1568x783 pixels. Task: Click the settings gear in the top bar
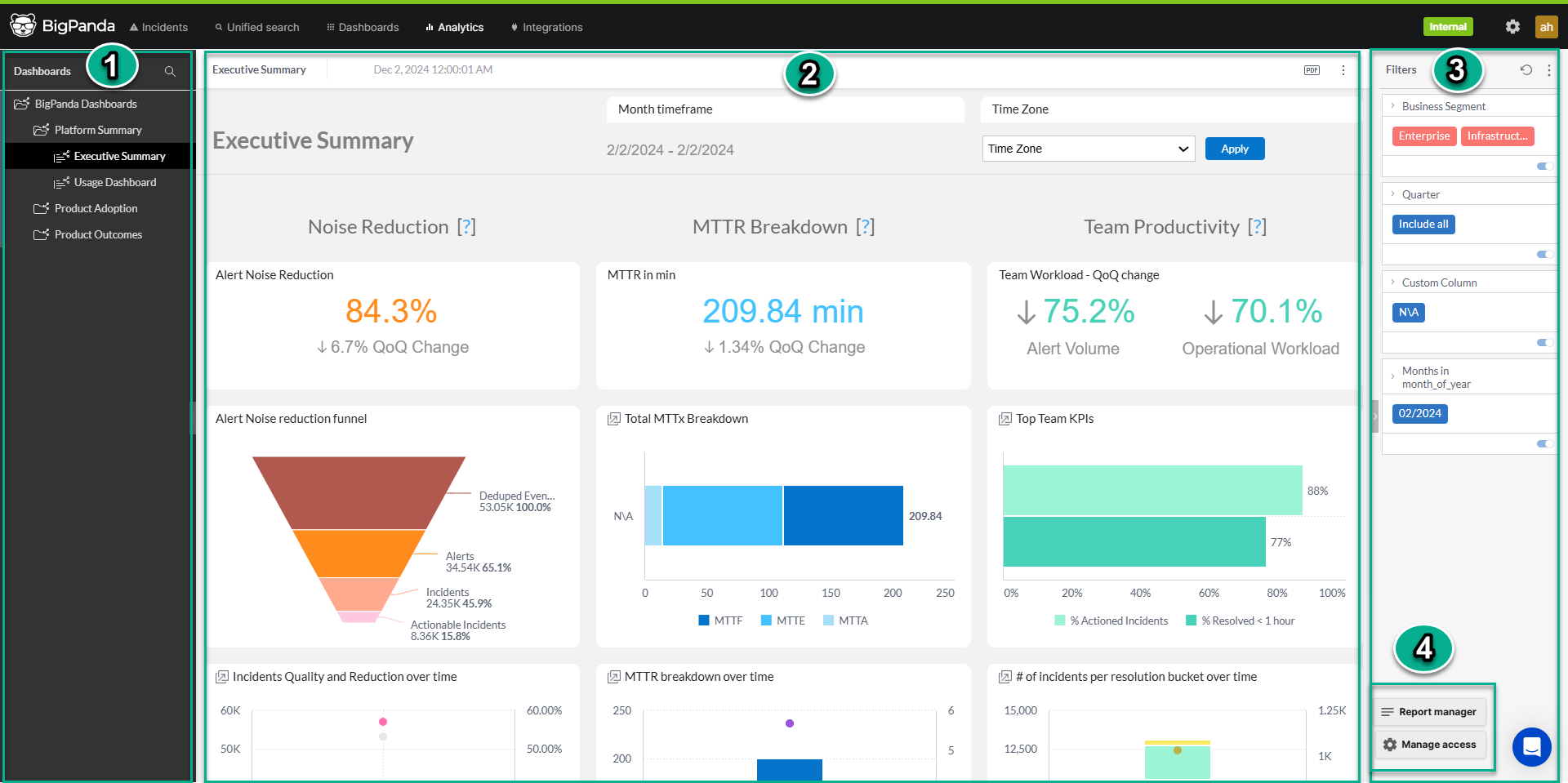[1512, 26]
